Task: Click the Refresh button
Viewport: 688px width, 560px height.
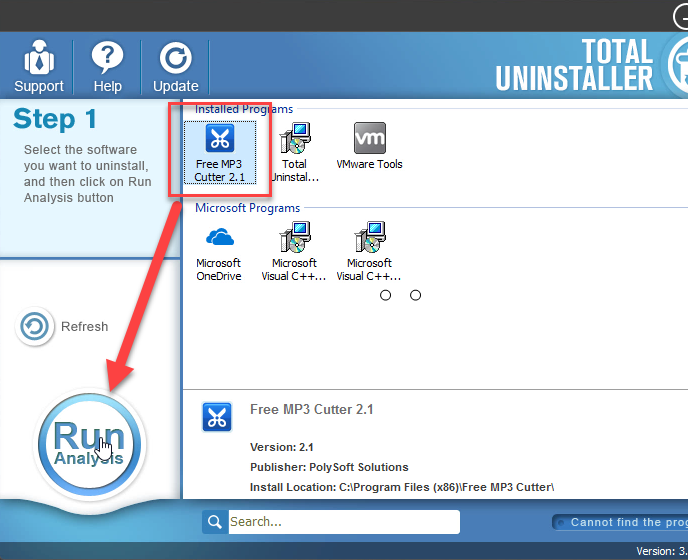Action: click(x=62, y=327)
